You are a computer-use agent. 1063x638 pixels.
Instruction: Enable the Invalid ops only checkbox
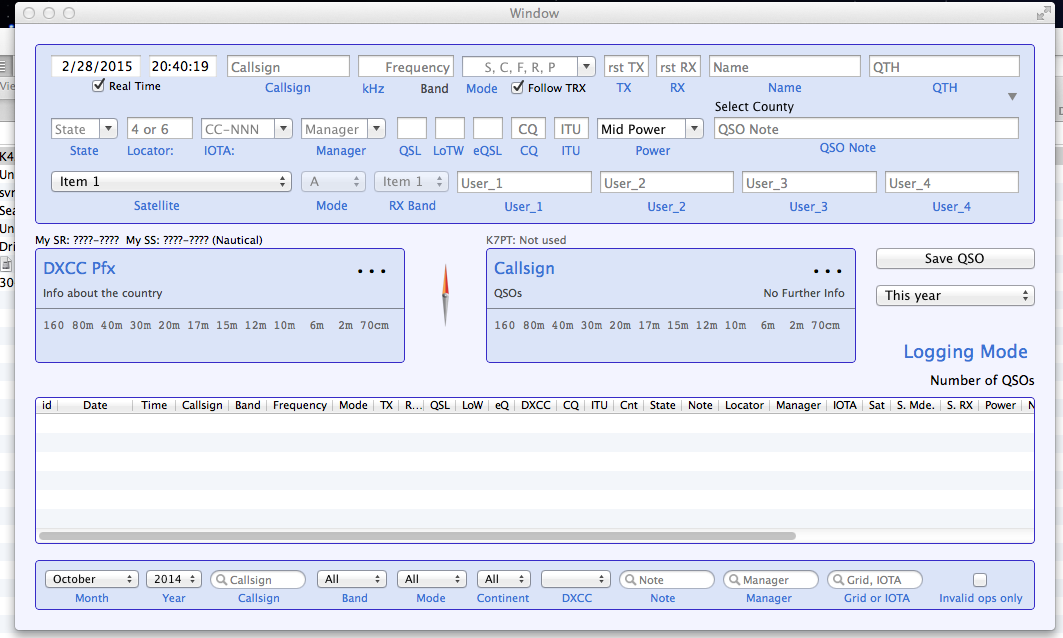980,580
